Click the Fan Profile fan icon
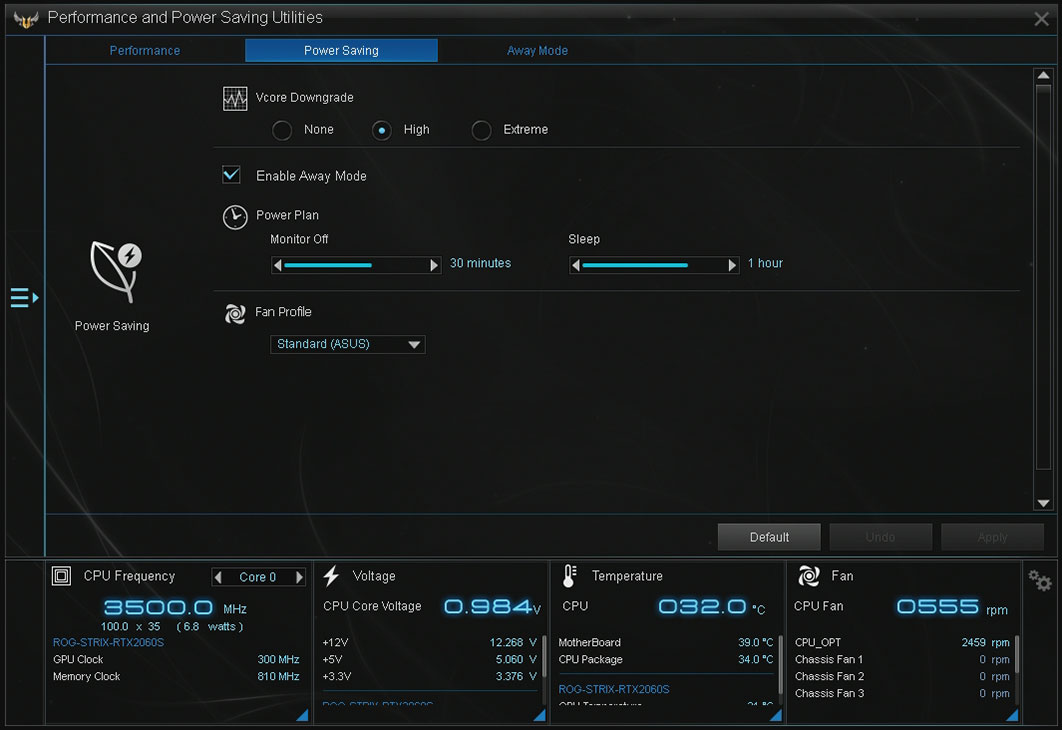This screenshot has width=1062, height=730. tap(235, 314)
